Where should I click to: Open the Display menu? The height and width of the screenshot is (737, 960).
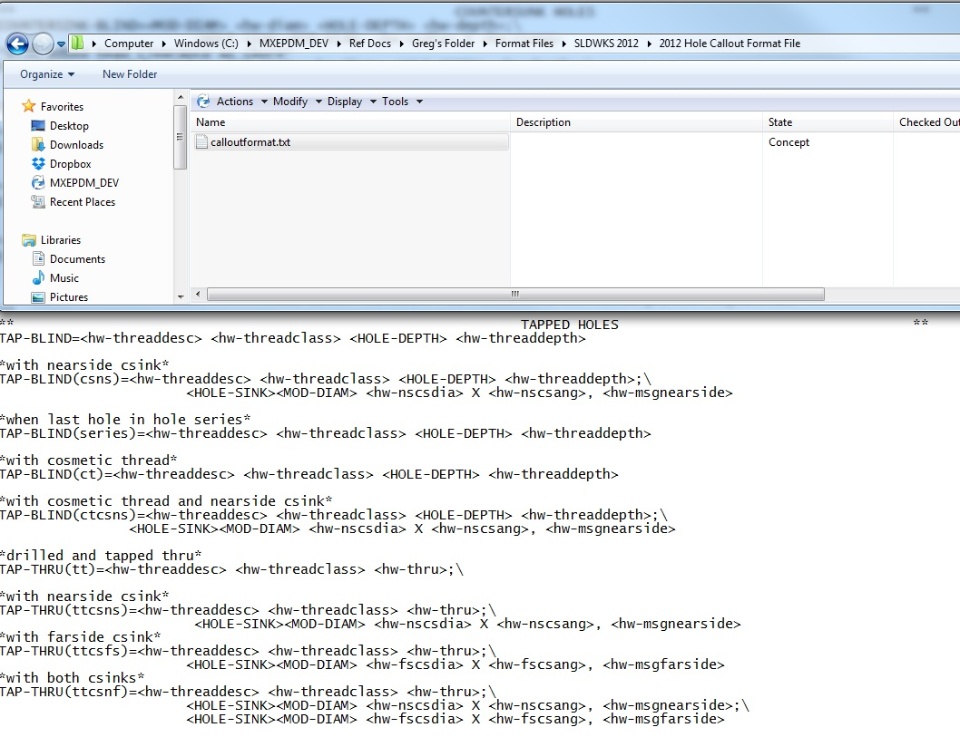click(x=351, y=102)
